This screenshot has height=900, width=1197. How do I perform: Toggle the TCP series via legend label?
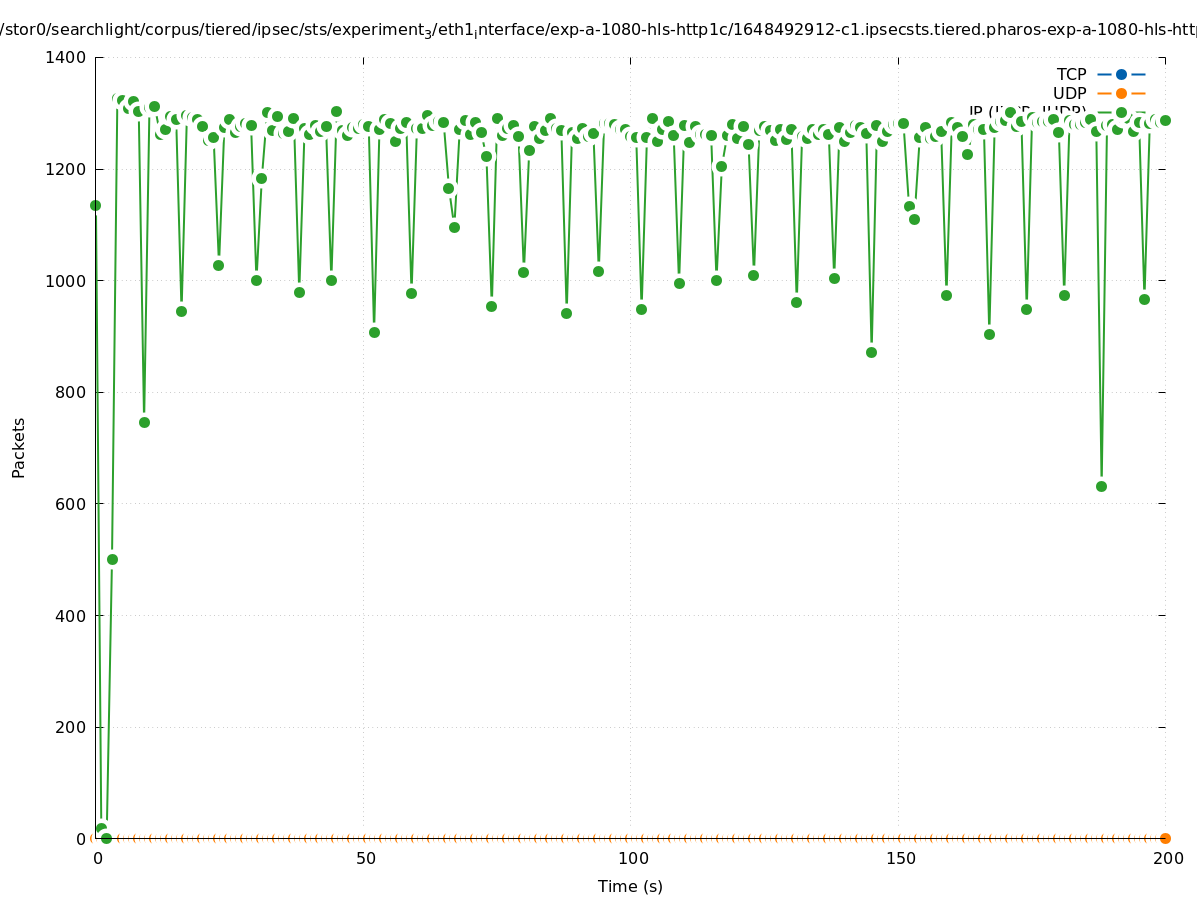coord(1071,74)
